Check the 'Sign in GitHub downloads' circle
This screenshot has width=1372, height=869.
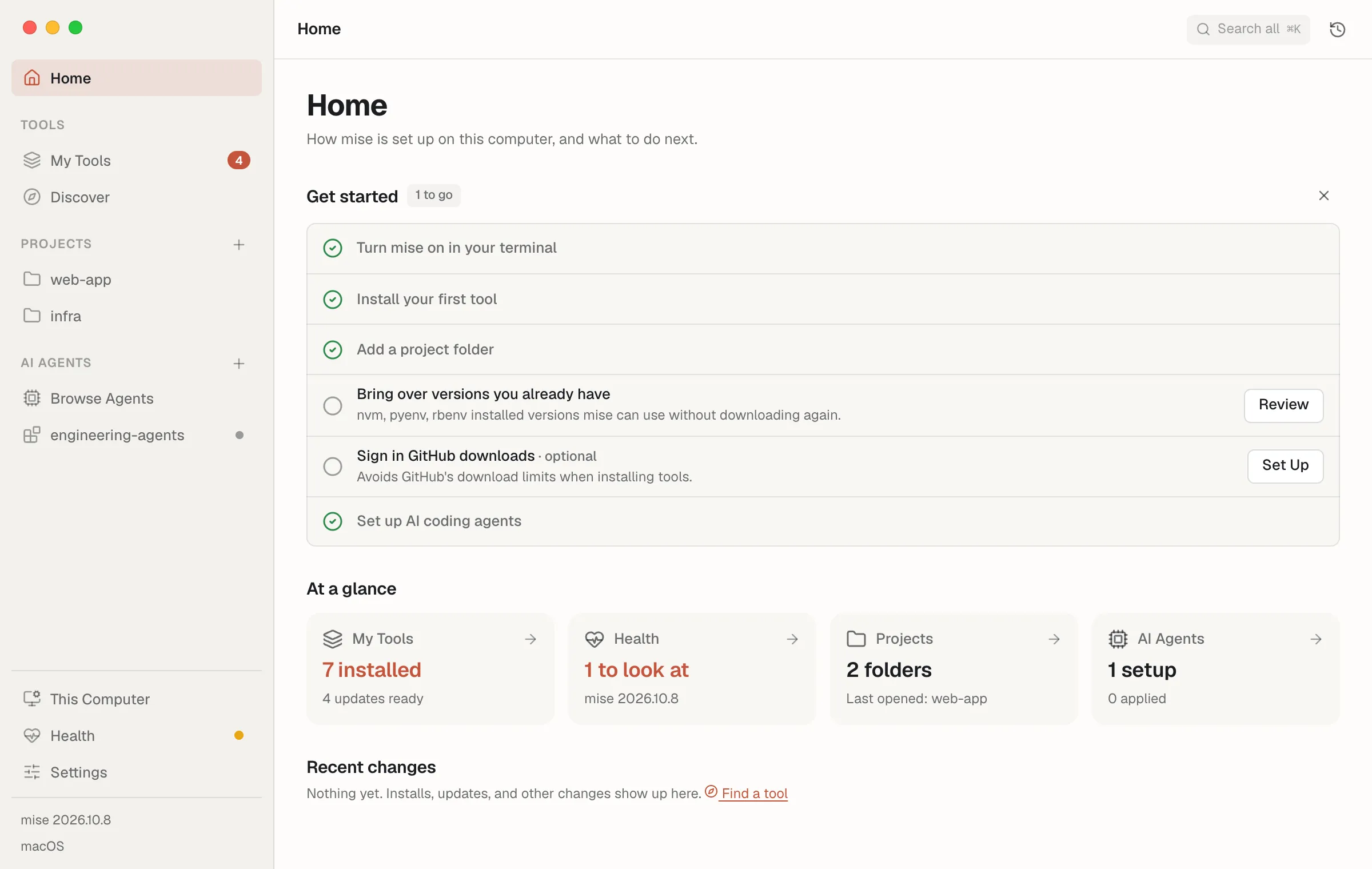pyautogui.click(x=333, y=467)
